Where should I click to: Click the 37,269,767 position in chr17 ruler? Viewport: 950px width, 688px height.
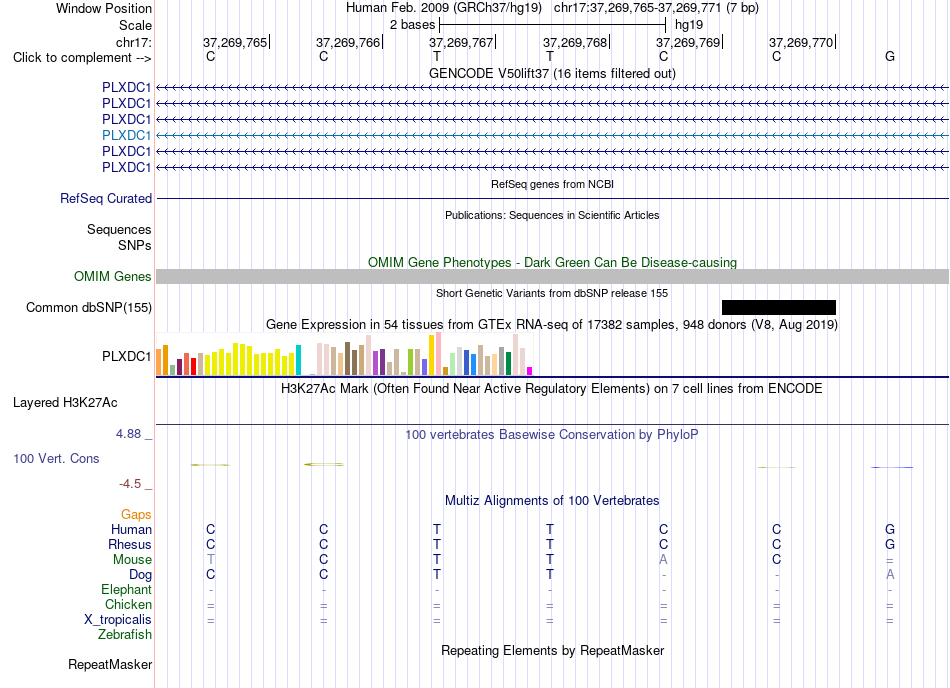(461, 42)
